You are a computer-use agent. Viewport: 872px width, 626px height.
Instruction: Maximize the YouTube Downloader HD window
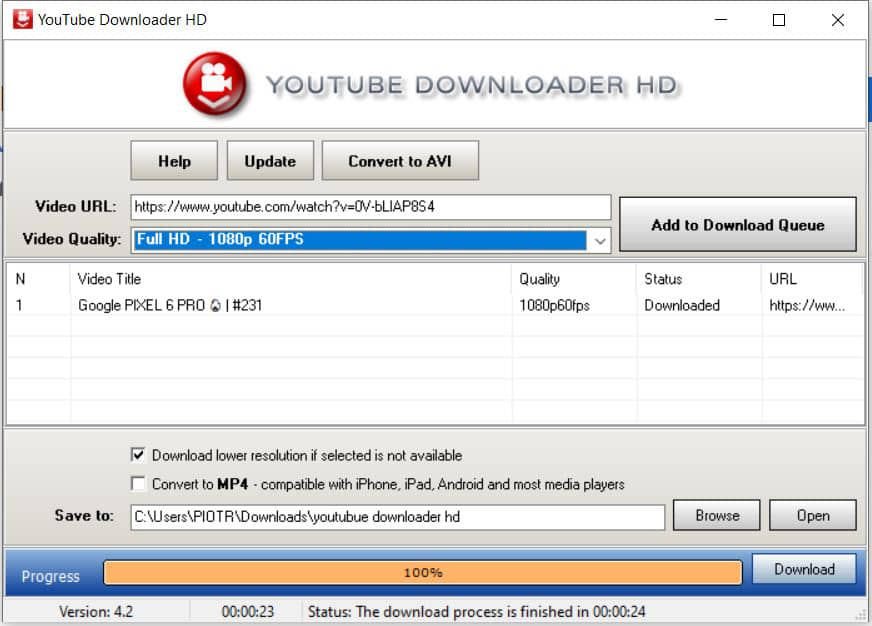(x=779, y=19)
